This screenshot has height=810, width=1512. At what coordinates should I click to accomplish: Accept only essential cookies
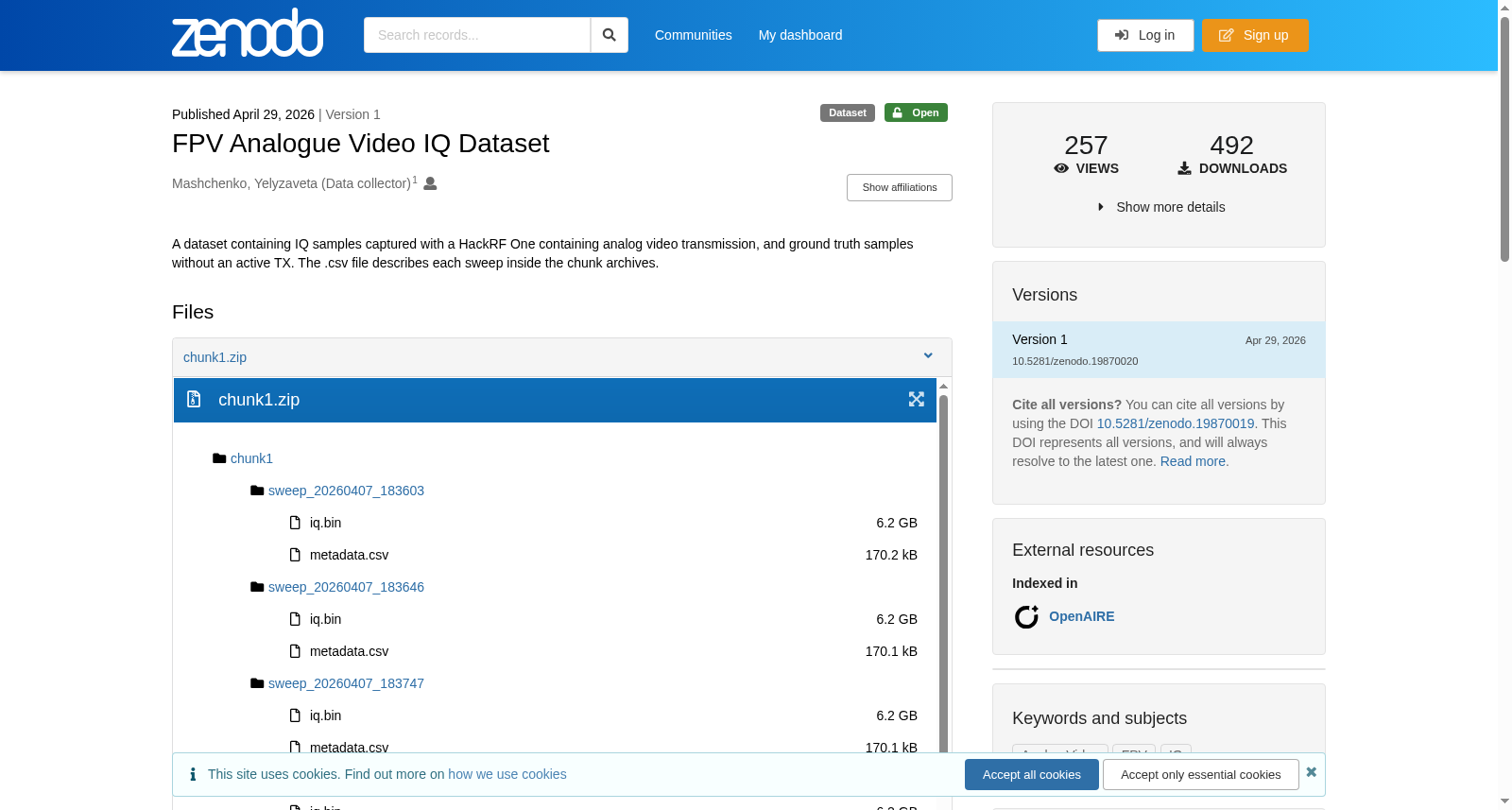pyautogui.click(x=1201, y=774)
